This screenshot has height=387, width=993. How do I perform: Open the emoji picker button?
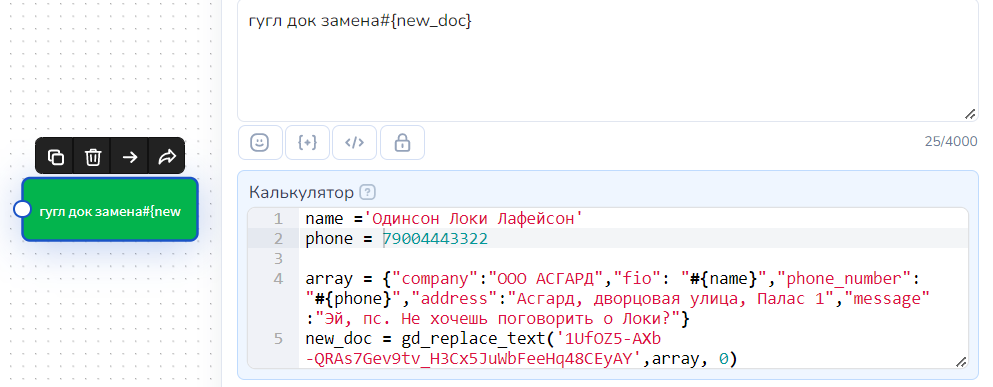click(260, 143)
